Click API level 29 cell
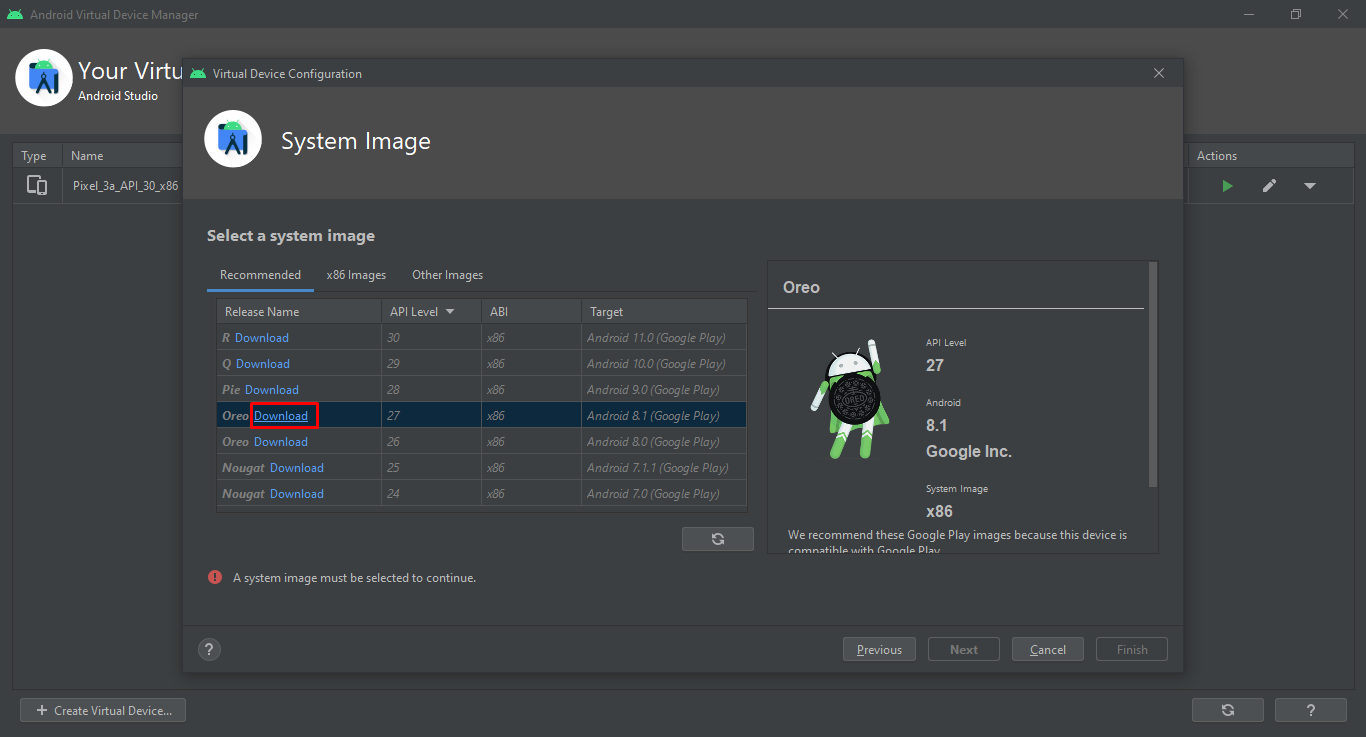 coord(431,364)
